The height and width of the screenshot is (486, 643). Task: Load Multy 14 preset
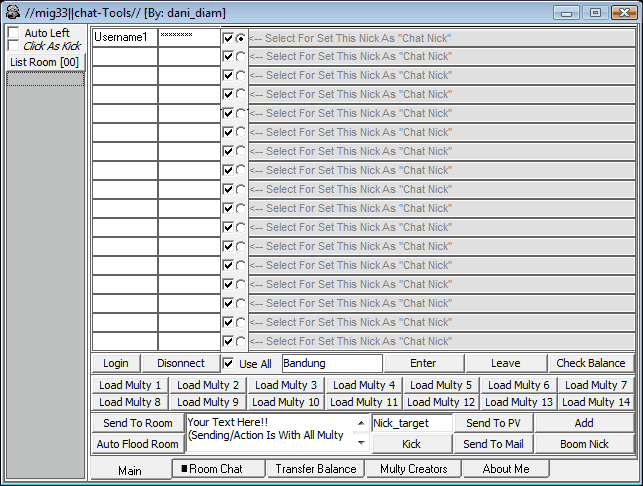click(x=596, y=402)
